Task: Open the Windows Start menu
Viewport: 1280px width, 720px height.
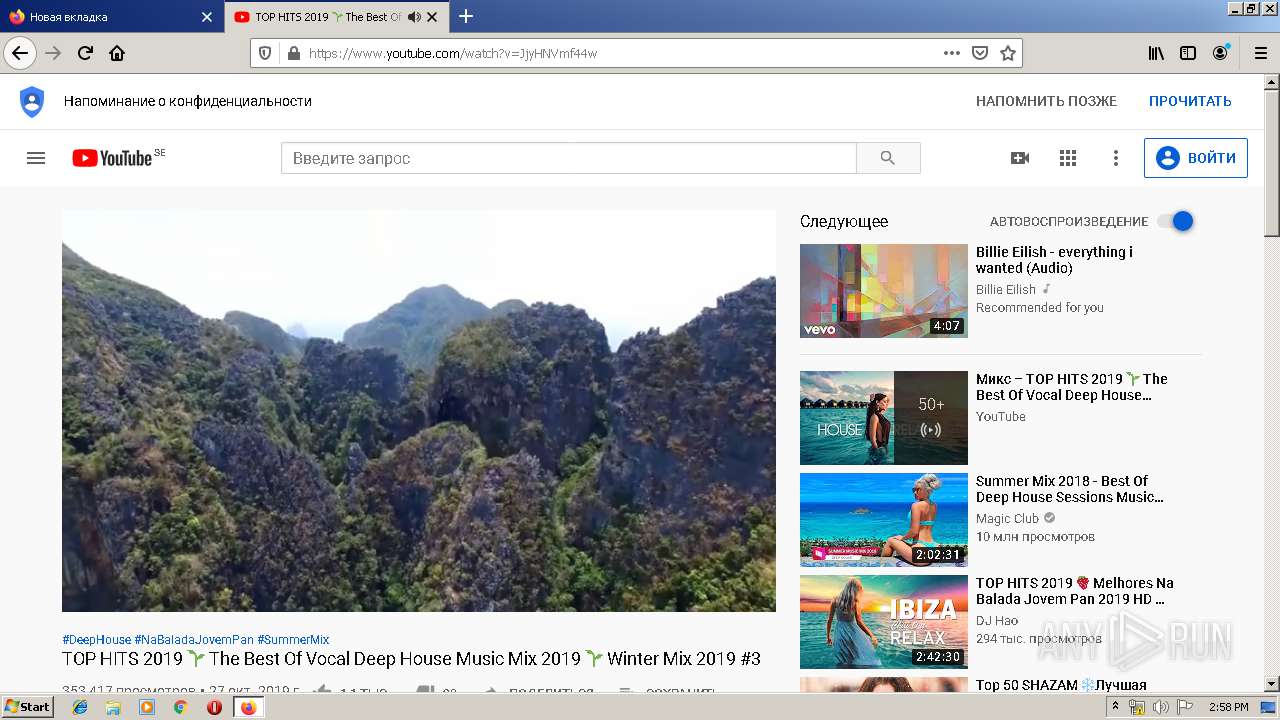Action: (x=28, y=707)
